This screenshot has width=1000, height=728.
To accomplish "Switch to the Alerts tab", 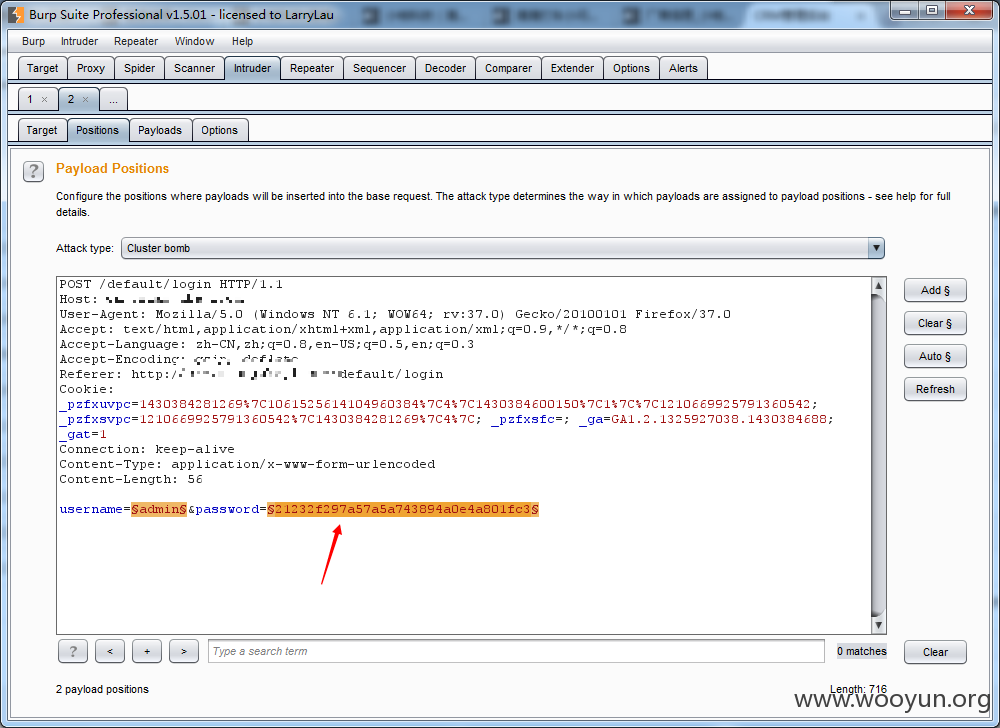I will [x=683, y=68].
